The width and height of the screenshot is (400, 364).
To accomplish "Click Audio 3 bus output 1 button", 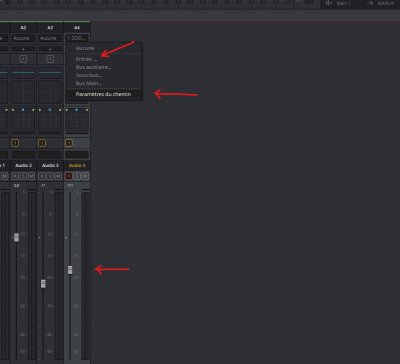I will point(42,143).
